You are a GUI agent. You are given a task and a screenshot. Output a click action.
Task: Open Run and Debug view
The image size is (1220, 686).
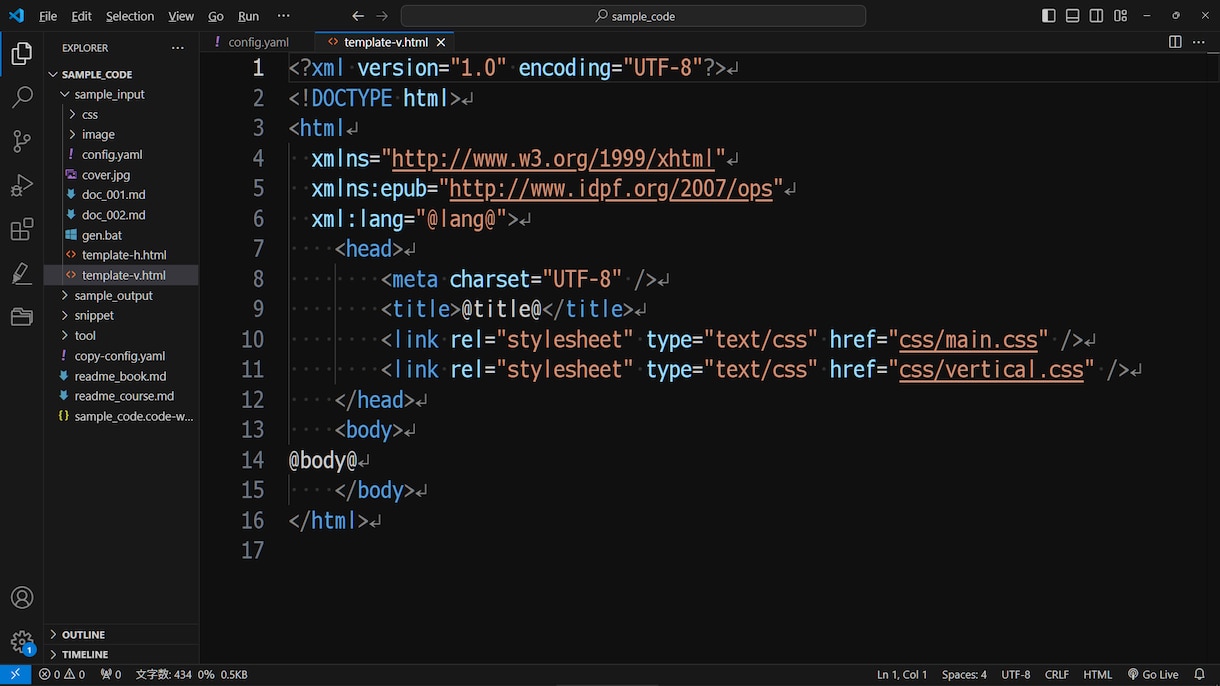[x=21, y=185]
